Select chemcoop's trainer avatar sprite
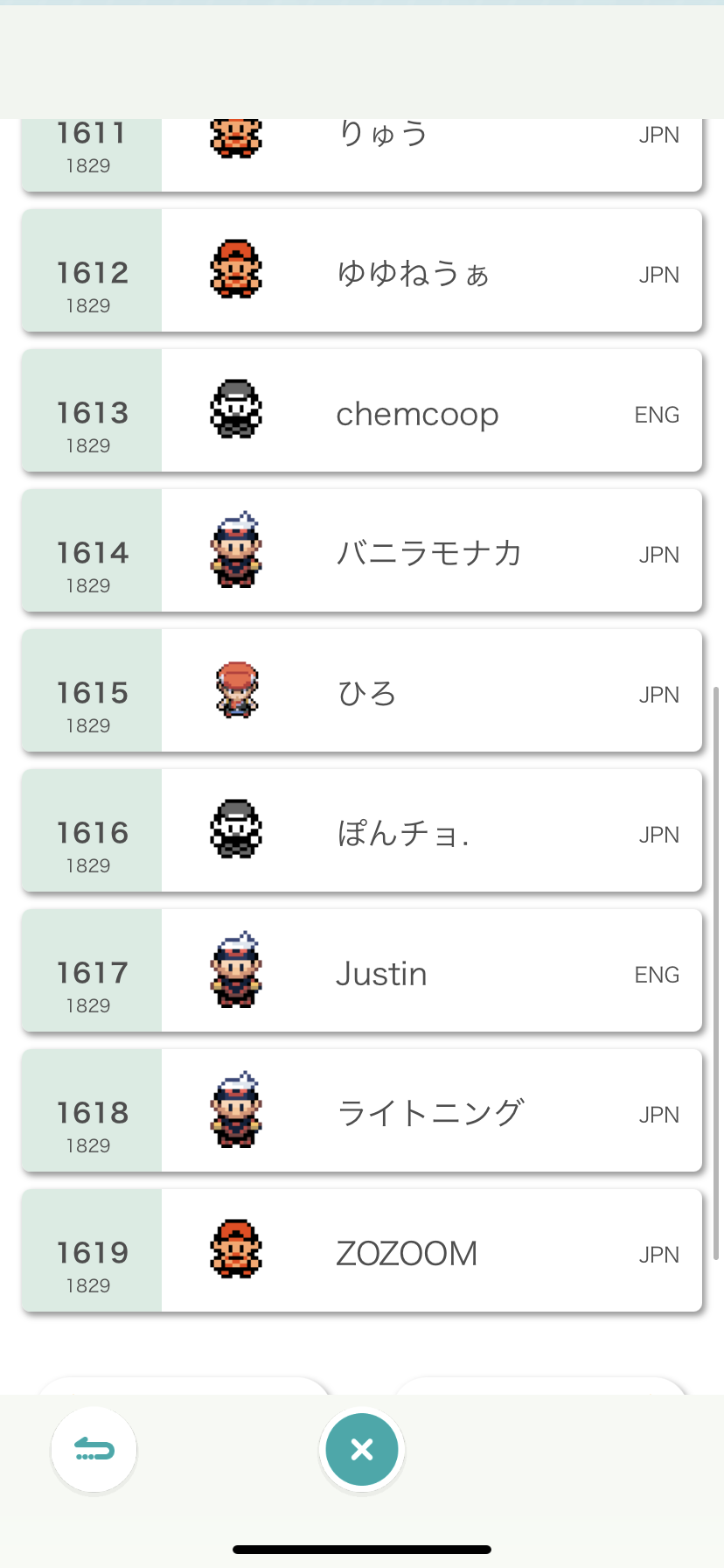 [236, 409]
